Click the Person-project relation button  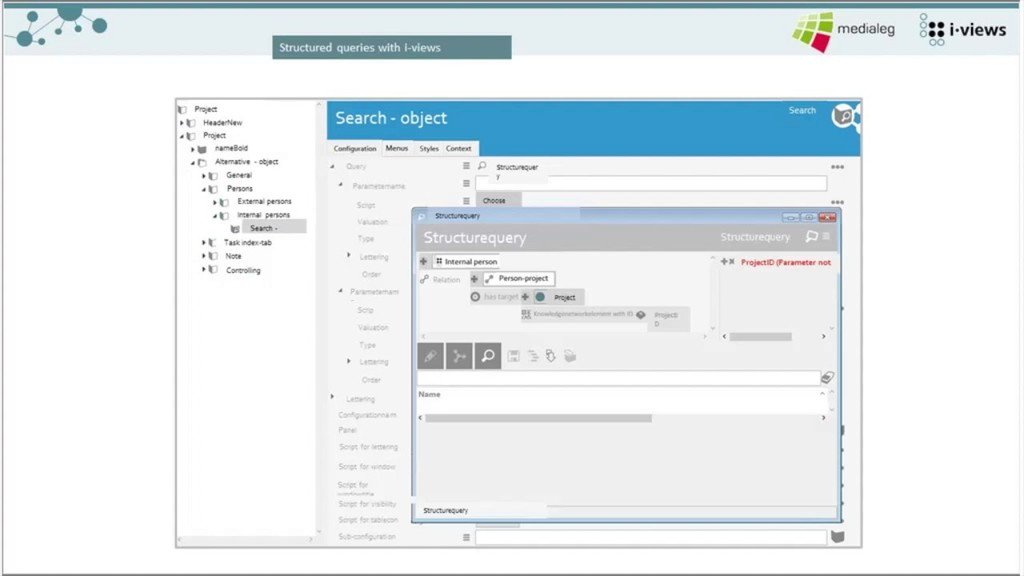519,278
